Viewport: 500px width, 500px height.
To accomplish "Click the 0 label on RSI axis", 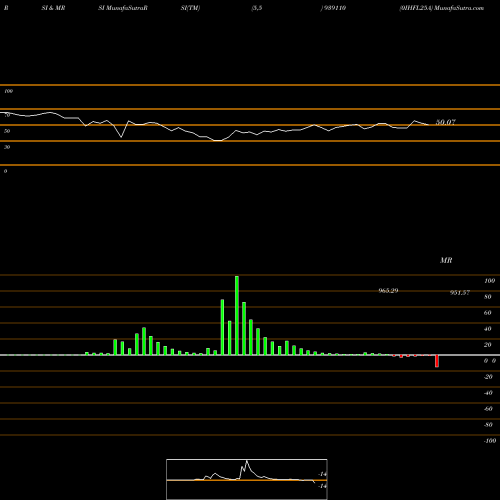I will pyautogui.click(x=5, y=171).
